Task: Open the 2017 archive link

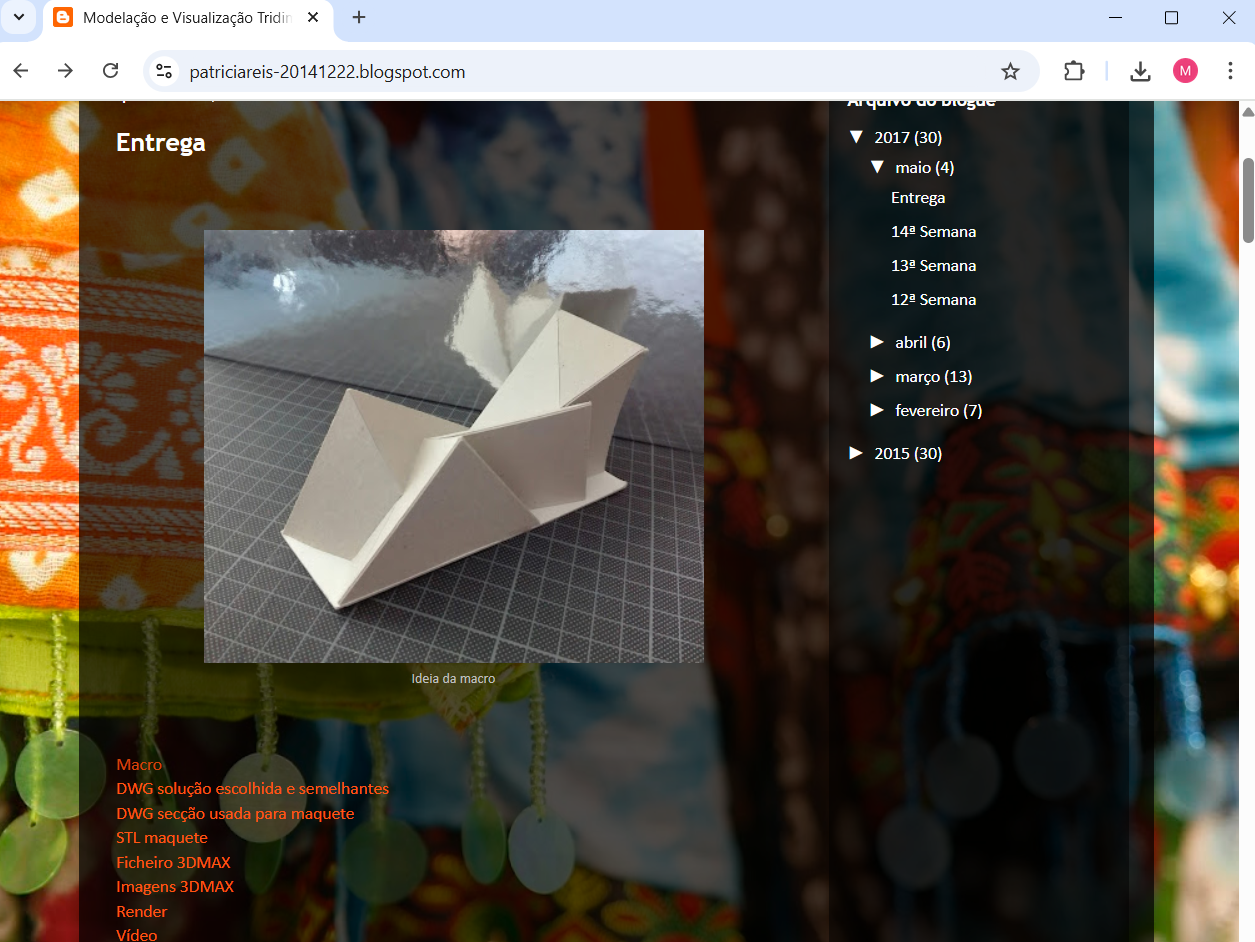Action: (892, 138)
